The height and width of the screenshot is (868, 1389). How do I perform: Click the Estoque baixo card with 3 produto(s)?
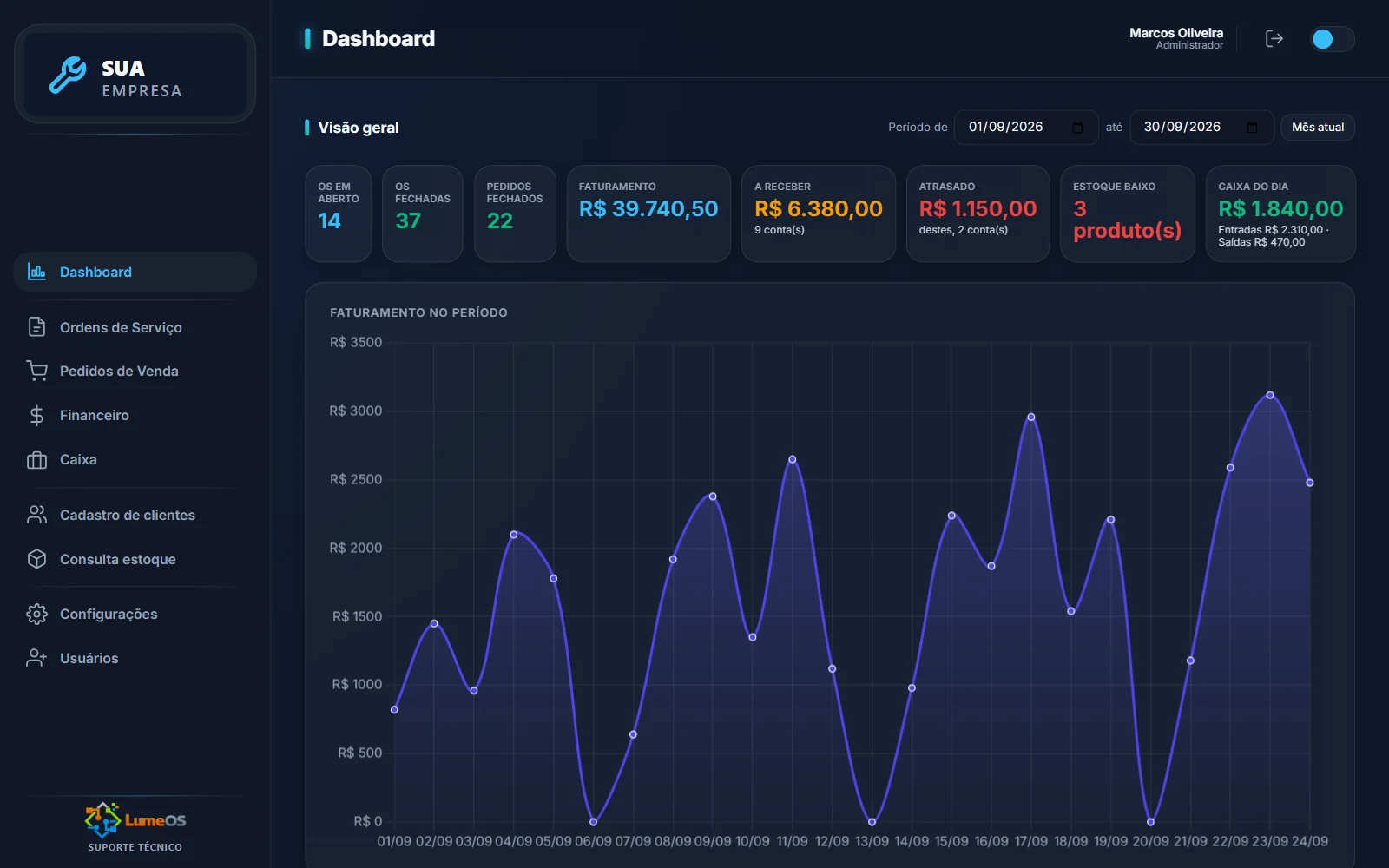pos(1127,214)
